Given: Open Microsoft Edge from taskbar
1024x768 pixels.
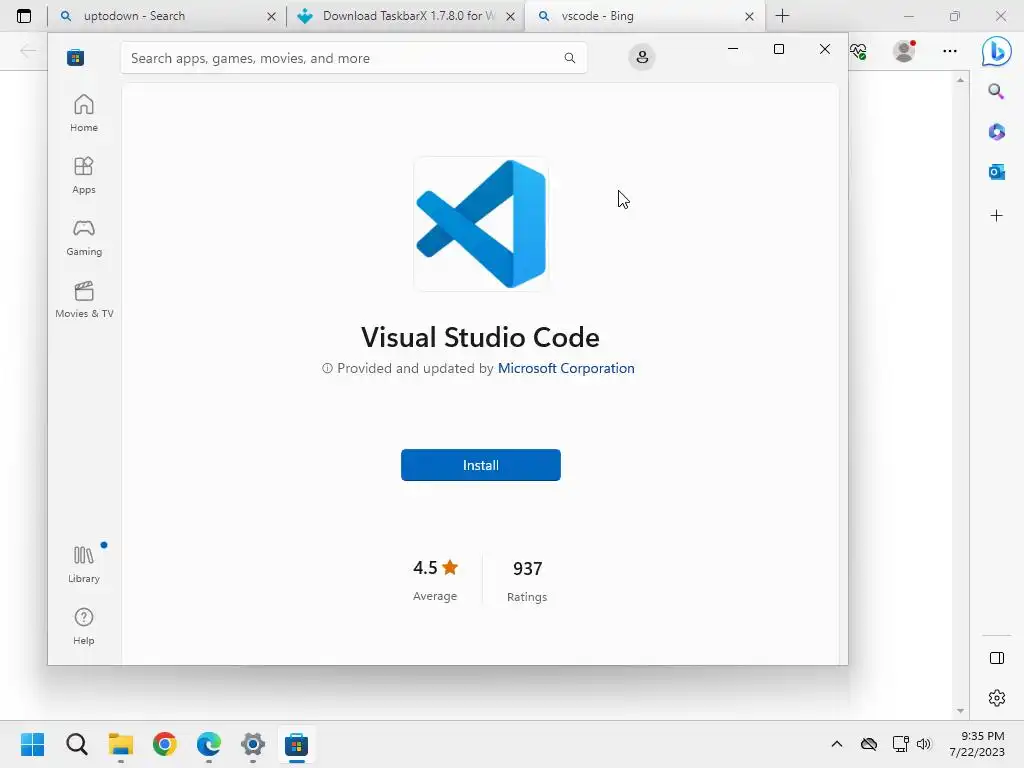Looking at the screenshot, I should (209, 744).
